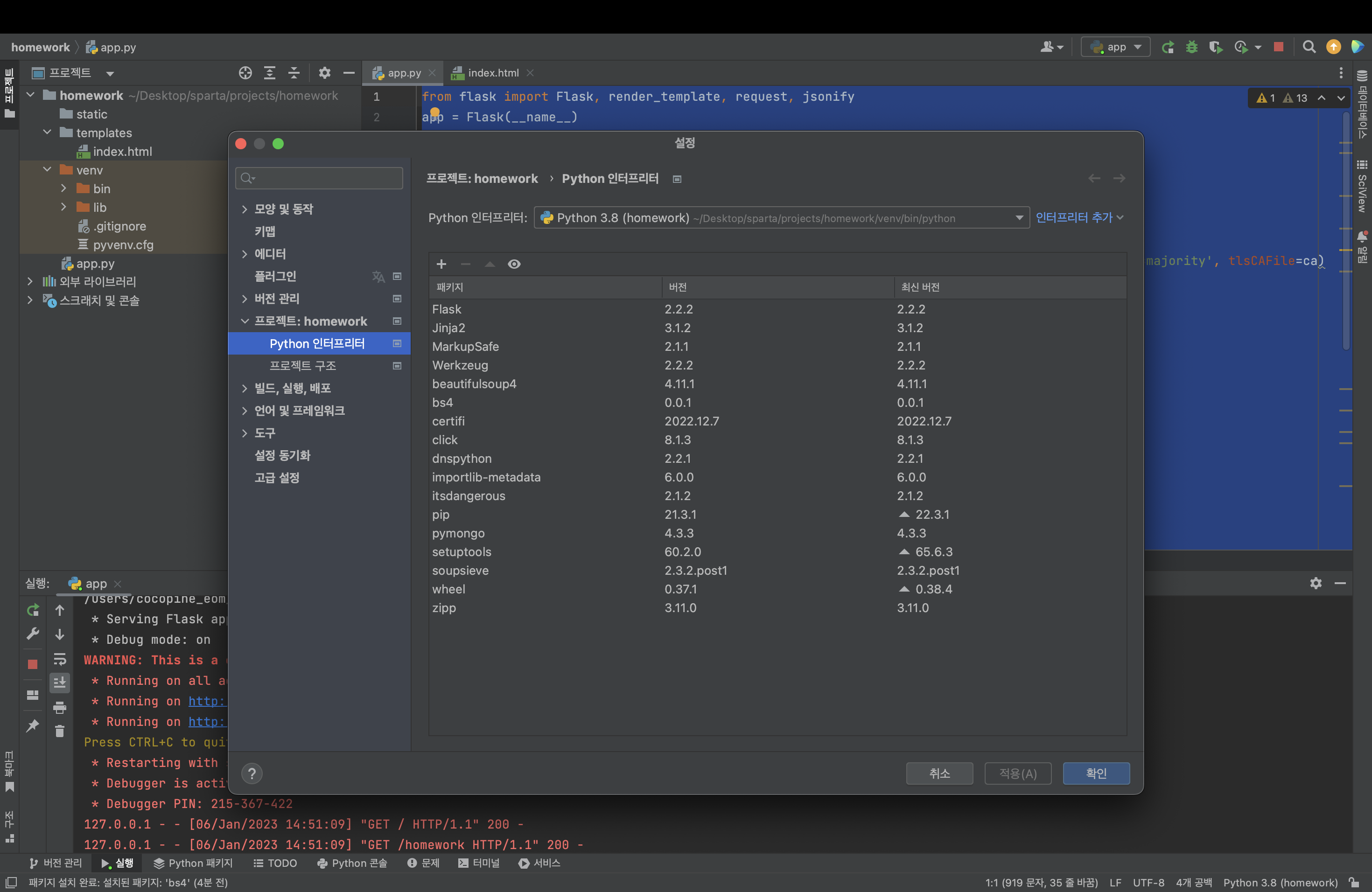
Task: Expand 빌드, 실행, 배포 settings category
Action: click(245, 388)
